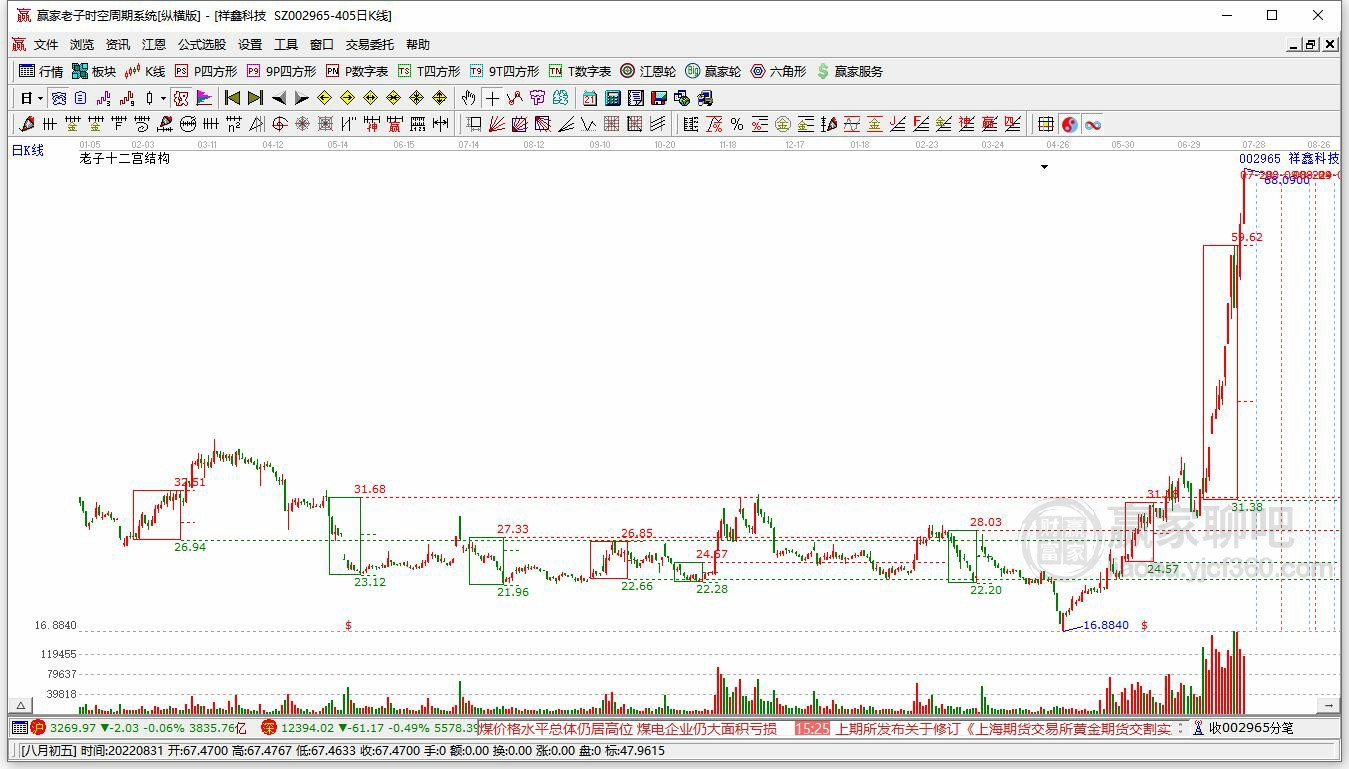Click the 祥鑫科技 stock name label
The image size is (1349, 769).
pyautogui.click(x=1314, y=159)
